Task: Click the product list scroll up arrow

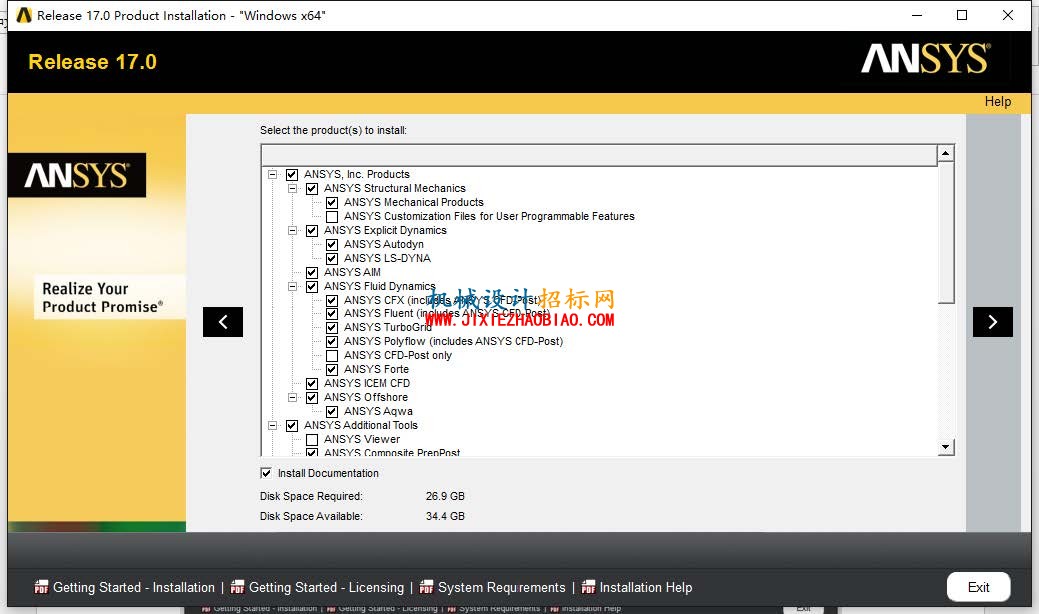Action: 946,154
